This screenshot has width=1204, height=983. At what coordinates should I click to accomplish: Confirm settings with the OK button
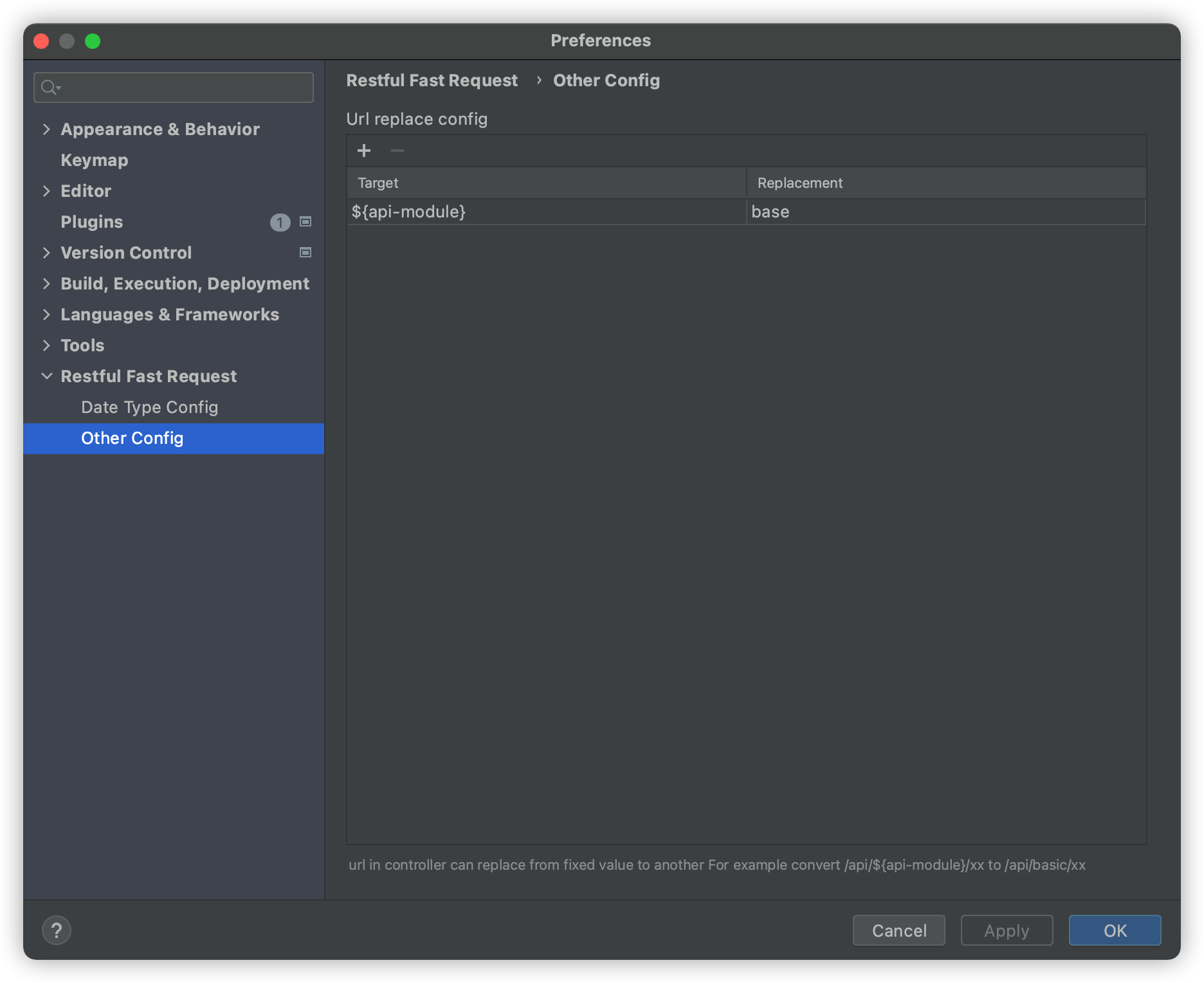1115,930
